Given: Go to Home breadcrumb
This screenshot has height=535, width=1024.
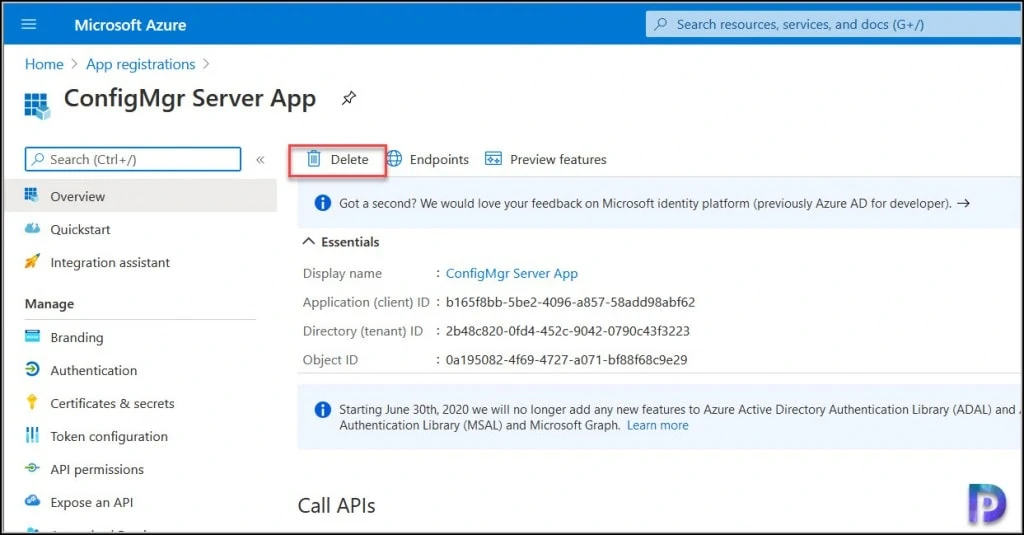Looking at the screenshot, I should point(44,64).
